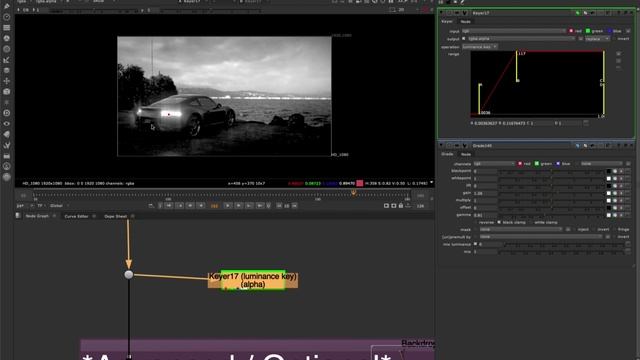Open the MetaData nodes menu (tag icon)
640x360 pixels.
click(x=7, y=134)
